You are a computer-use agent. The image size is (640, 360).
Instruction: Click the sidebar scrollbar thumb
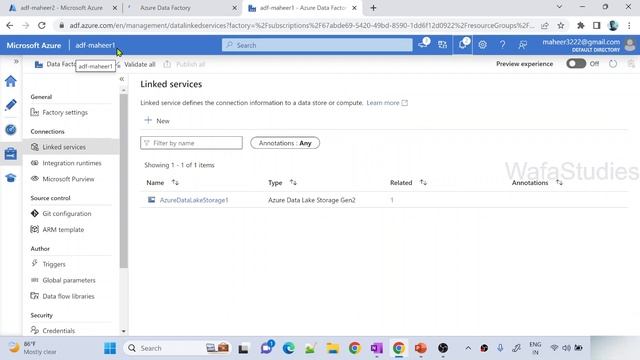pyautogui.click(x=124, y=181)
